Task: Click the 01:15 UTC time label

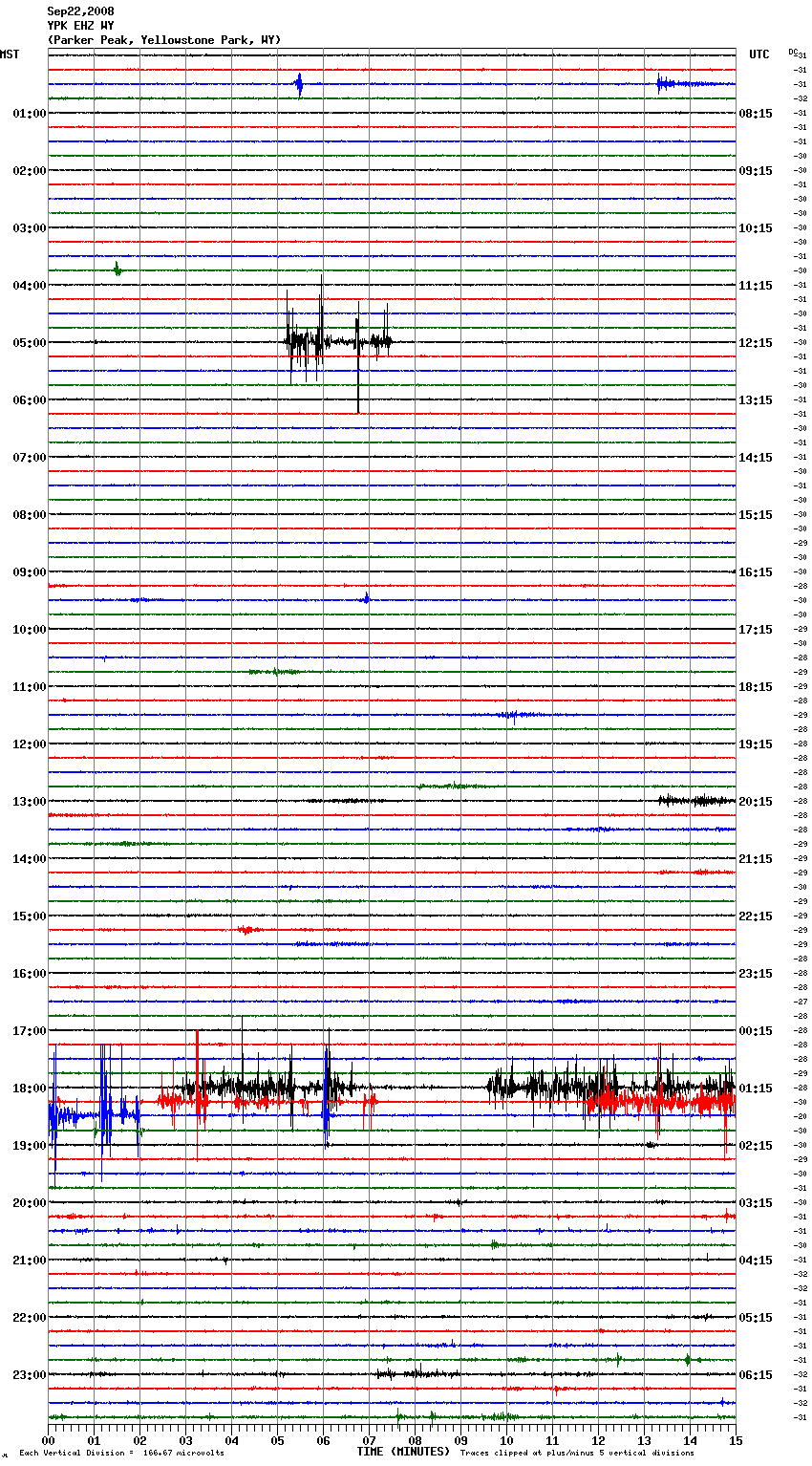Action: tap(756, 1089)
